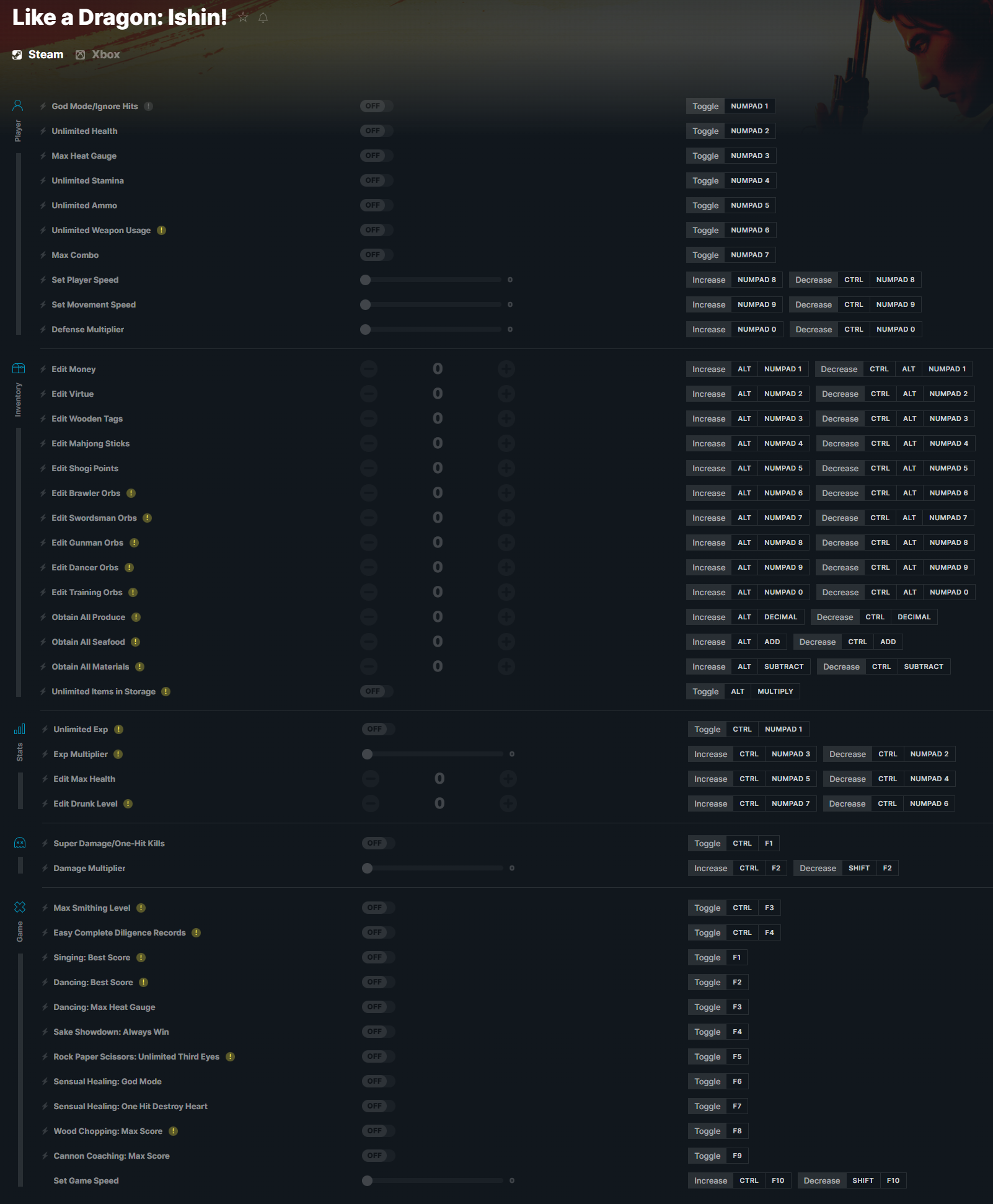Screen dimensions: 993x1204
Task: Turn on Max Combo switch
Action: [x=377, y=255]
